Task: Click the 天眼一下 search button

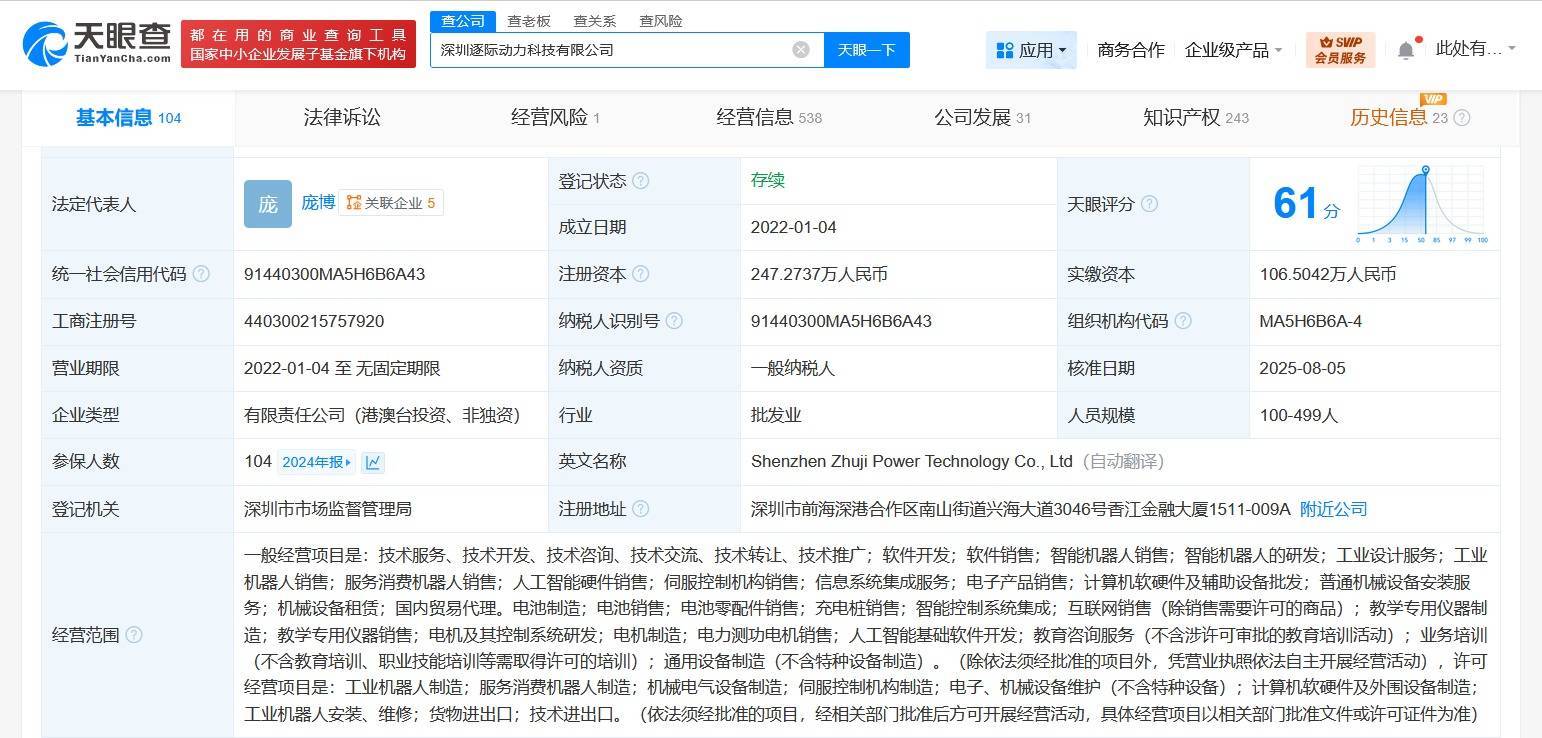Action: [x=867, y=50]
